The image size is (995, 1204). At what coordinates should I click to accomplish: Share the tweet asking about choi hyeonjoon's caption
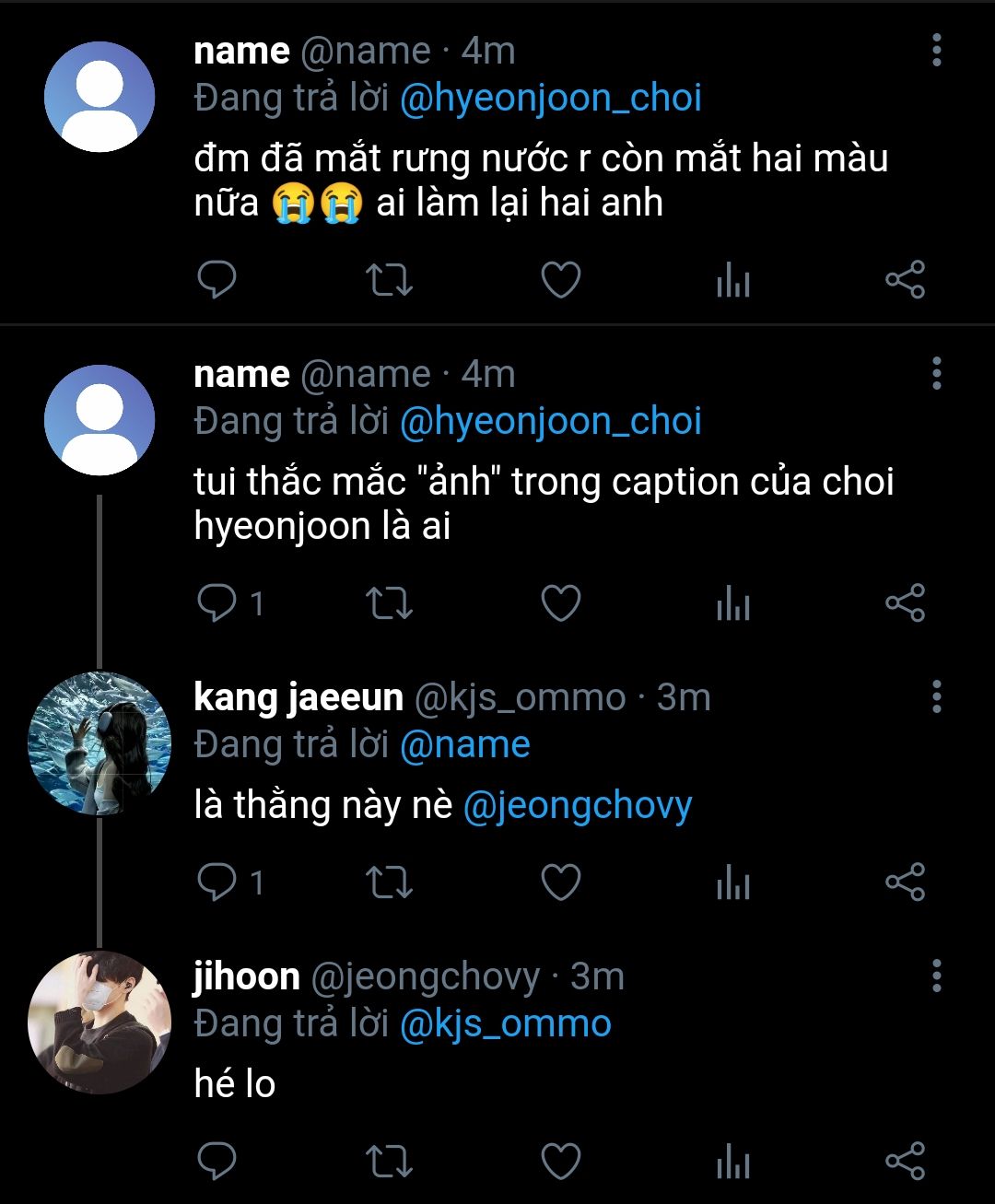pyautogui.click(x=905, y=603)
